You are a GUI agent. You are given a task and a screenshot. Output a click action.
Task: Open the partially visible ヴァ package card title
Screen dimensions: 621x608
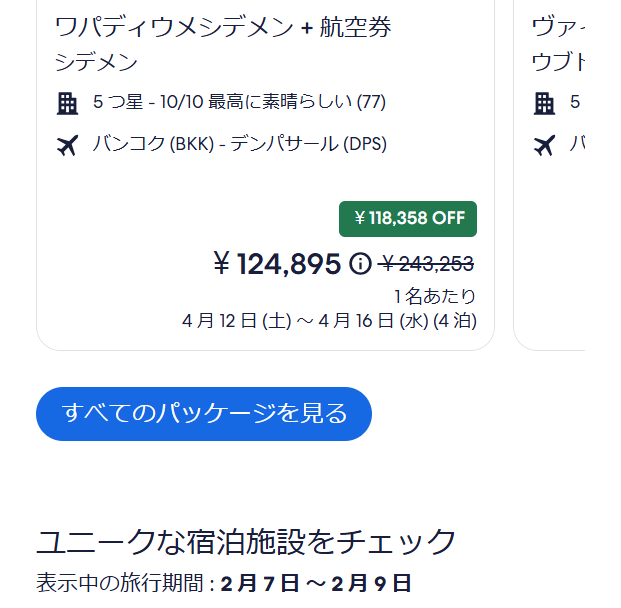point(558,27)
